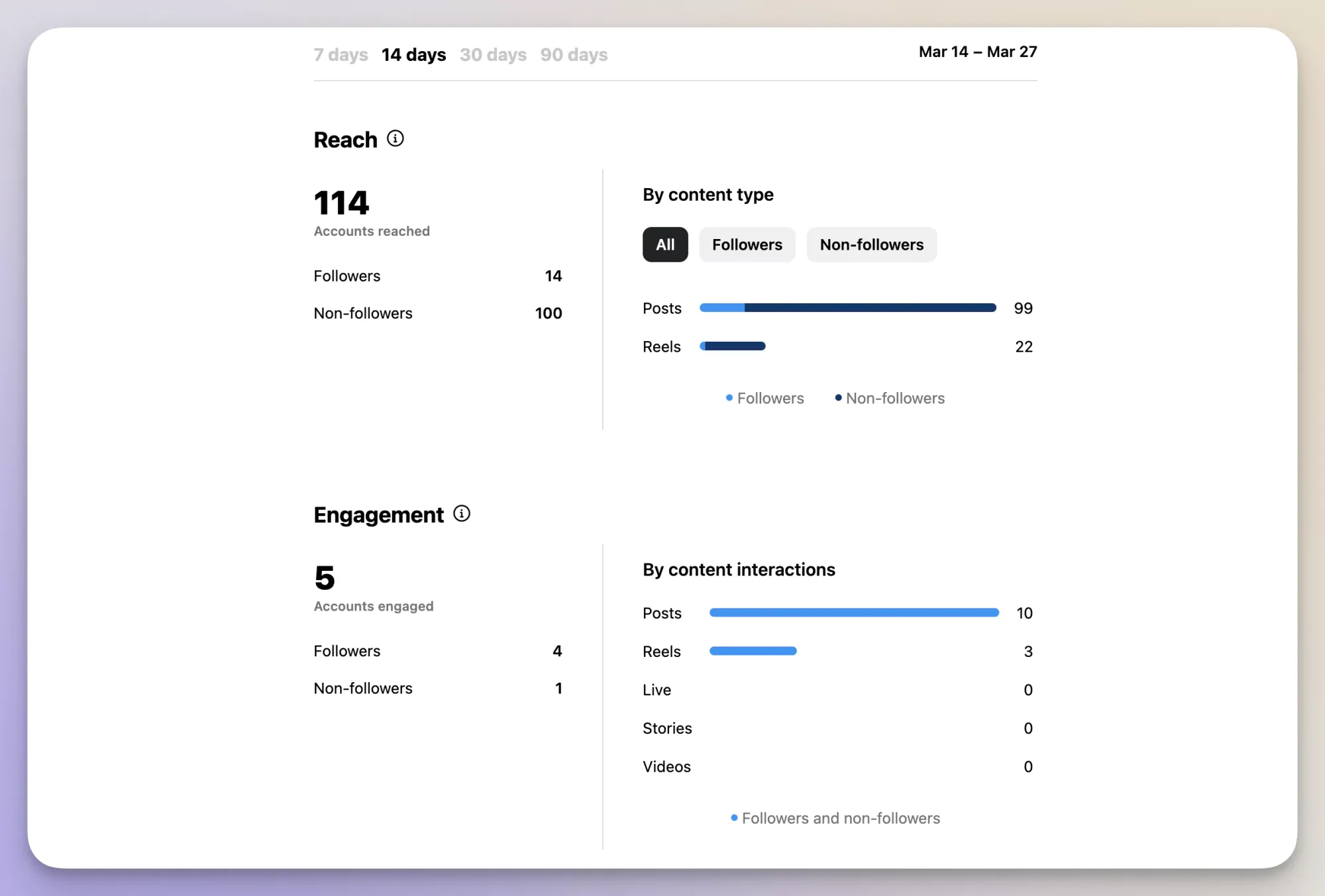Viewport: 1325px width, 896px height.
Task: Switch to the 90 days range
Action: tap(574, 54)
